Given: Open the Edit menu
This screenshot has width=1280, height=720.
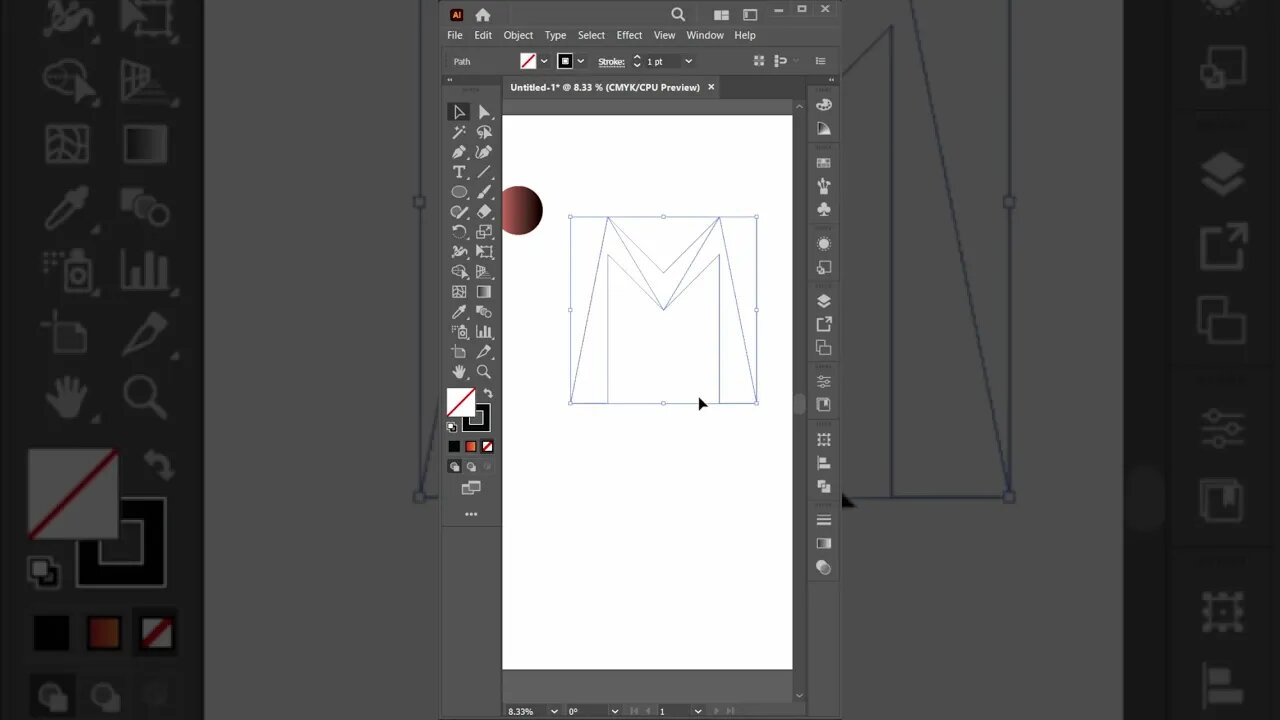Looking at the screenshot, I should 483,35.
